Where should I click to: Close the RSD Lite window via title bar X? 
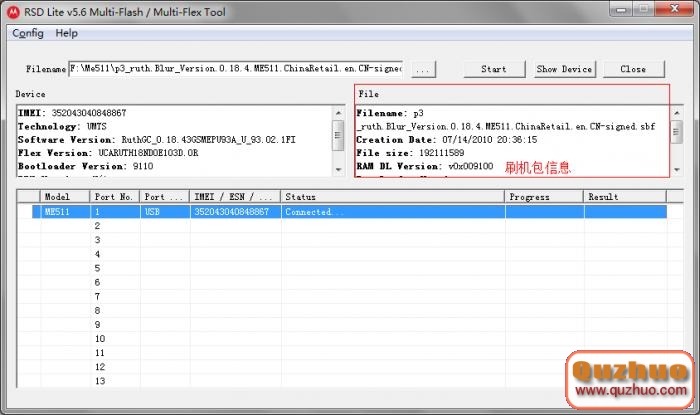point(675,8)
